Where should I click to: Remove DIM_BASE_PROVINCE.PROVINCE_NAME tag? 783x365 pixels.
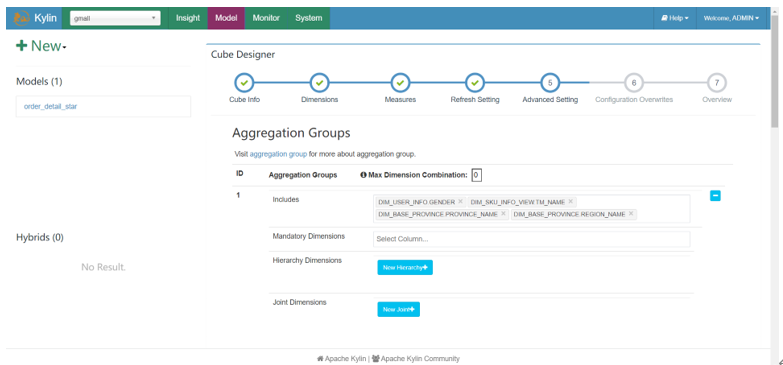(x=503, y=214)
